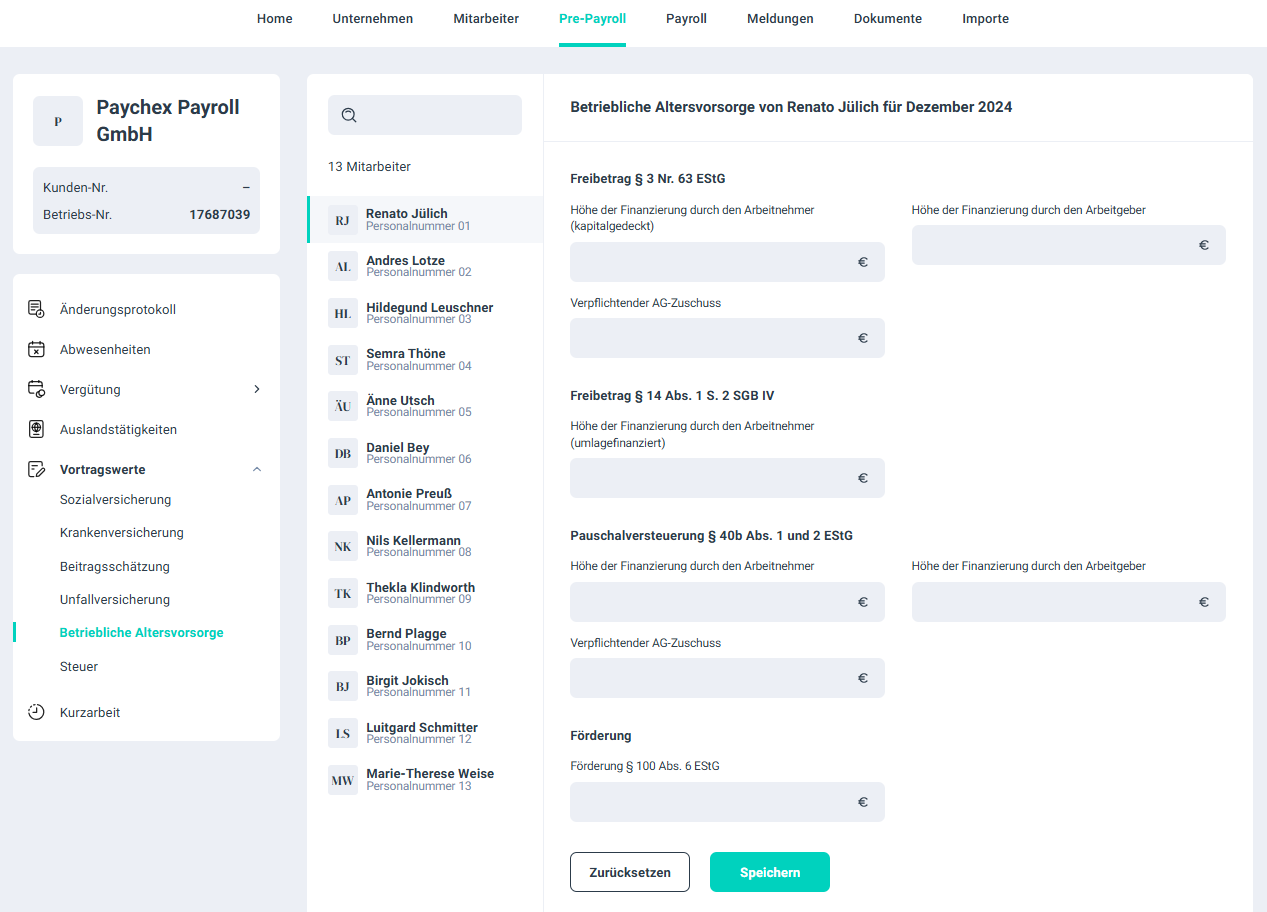Click the Paychex company logo avatar

[58, 121]
